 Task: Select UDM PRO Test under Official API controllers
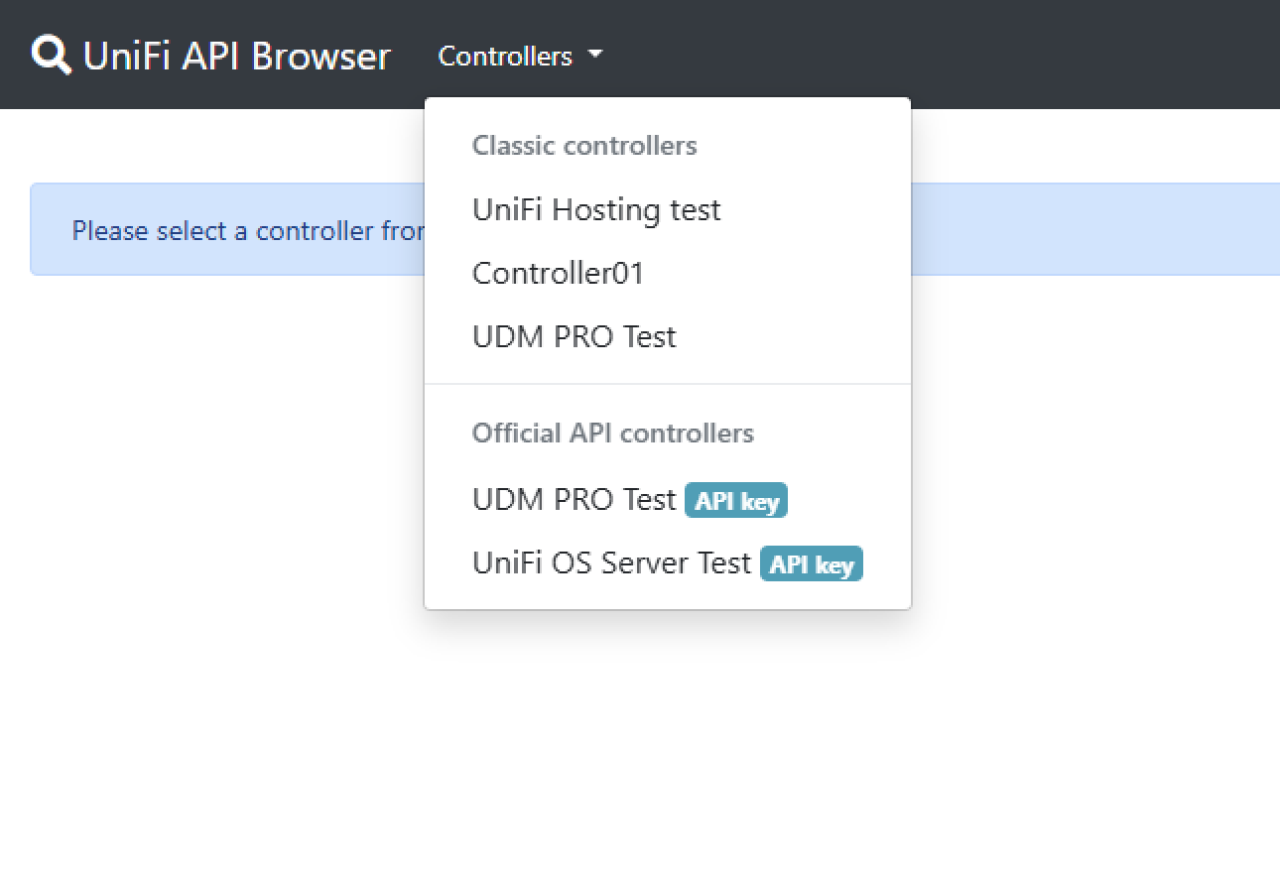pyautogui.click(x=574, y=499)
